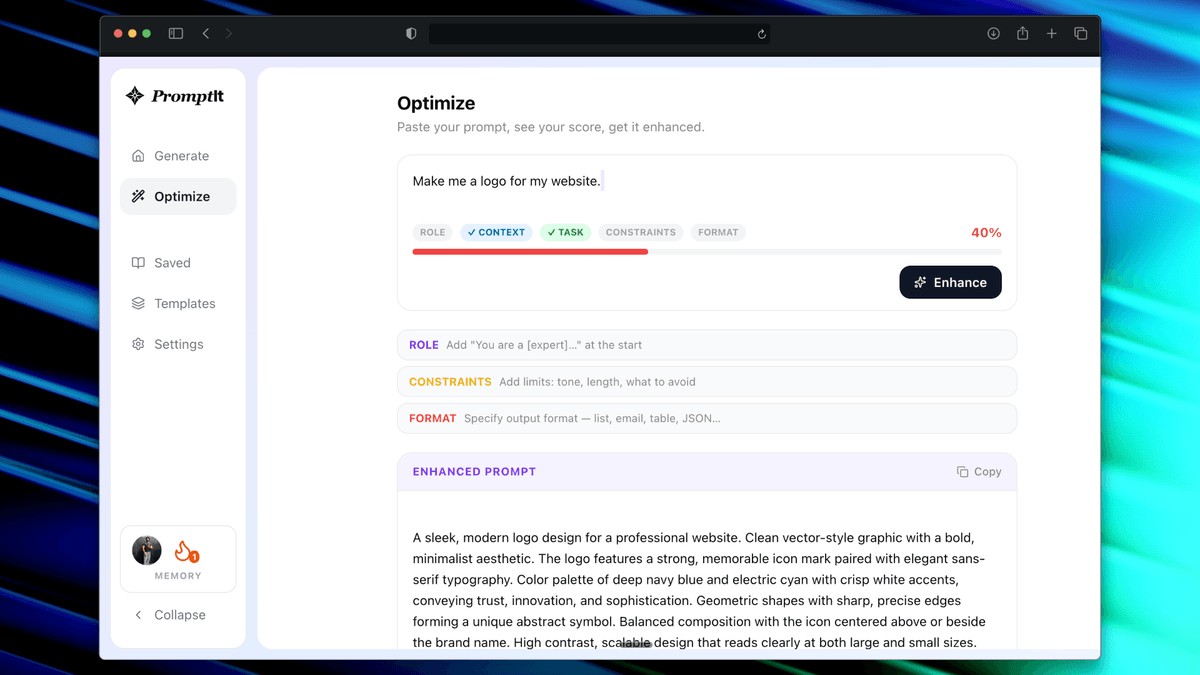Screen dimensions: 1200x675
Task: Open the Saved prompts section
Action: tap(178, 263)
